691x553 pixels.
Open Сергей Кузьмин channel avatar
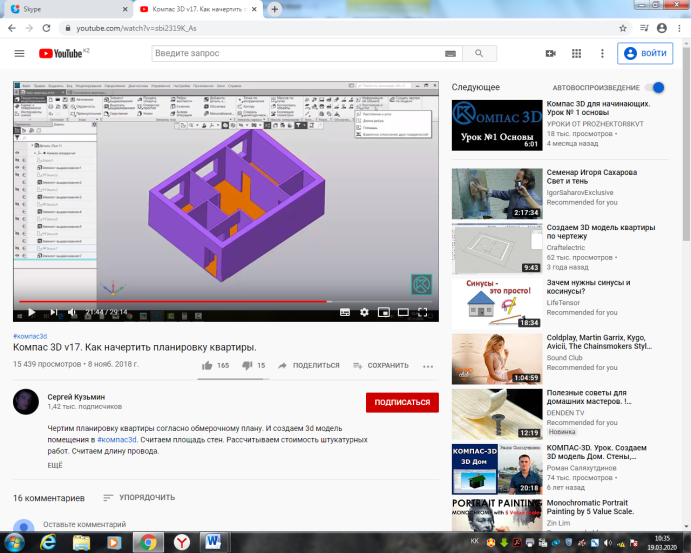[x=26, y=402]
